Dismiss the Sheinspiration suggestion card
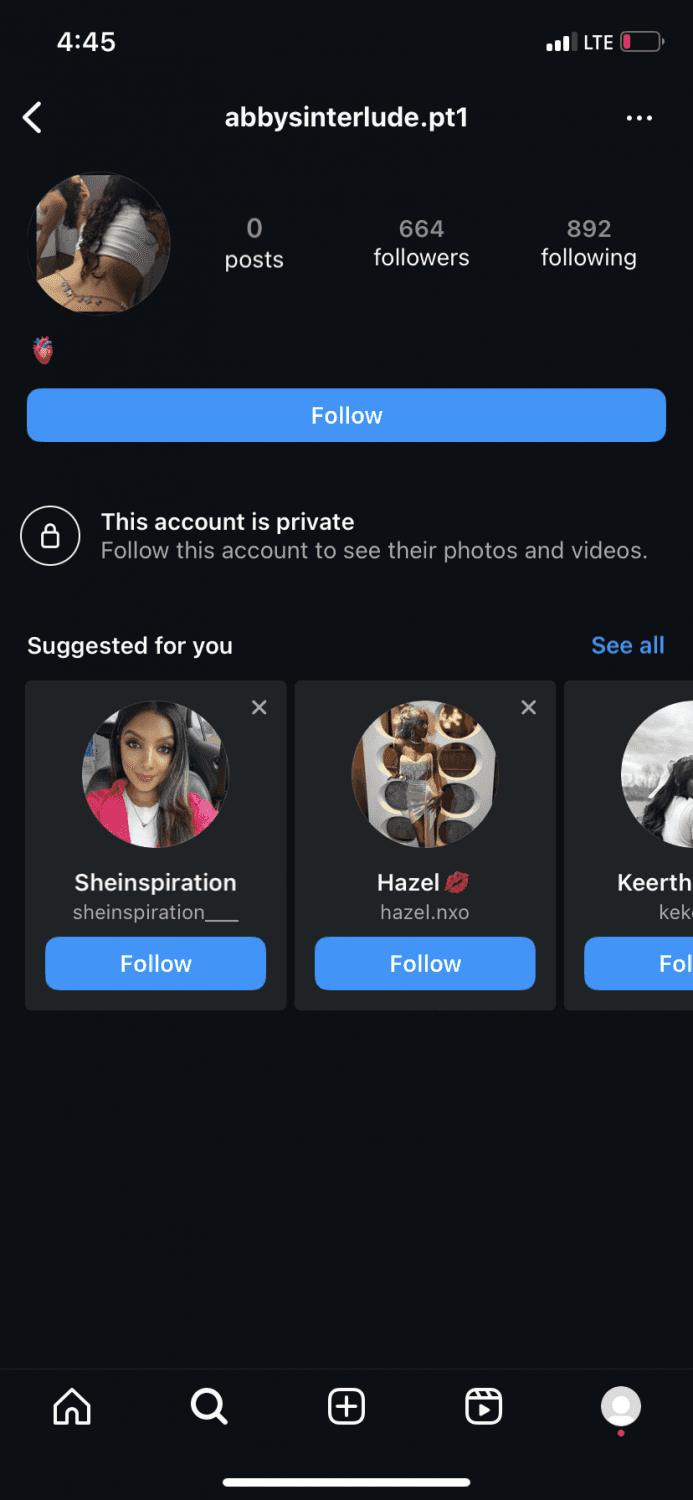The height and width of the screenshot is (1500, 693). point(259,708)
